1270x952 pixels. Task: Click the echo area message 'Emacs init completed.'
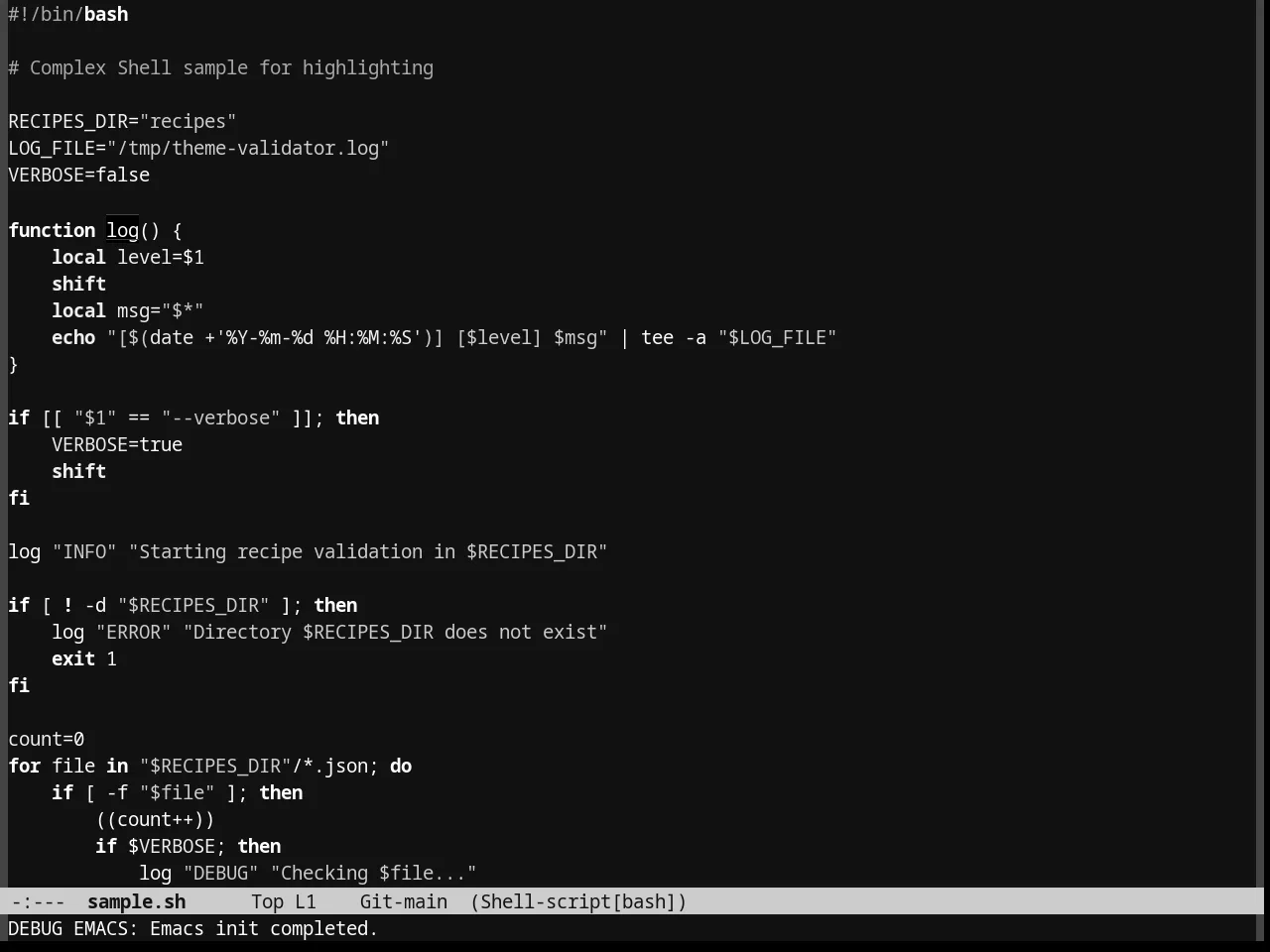pyautogui.click(x=264, y=928)
